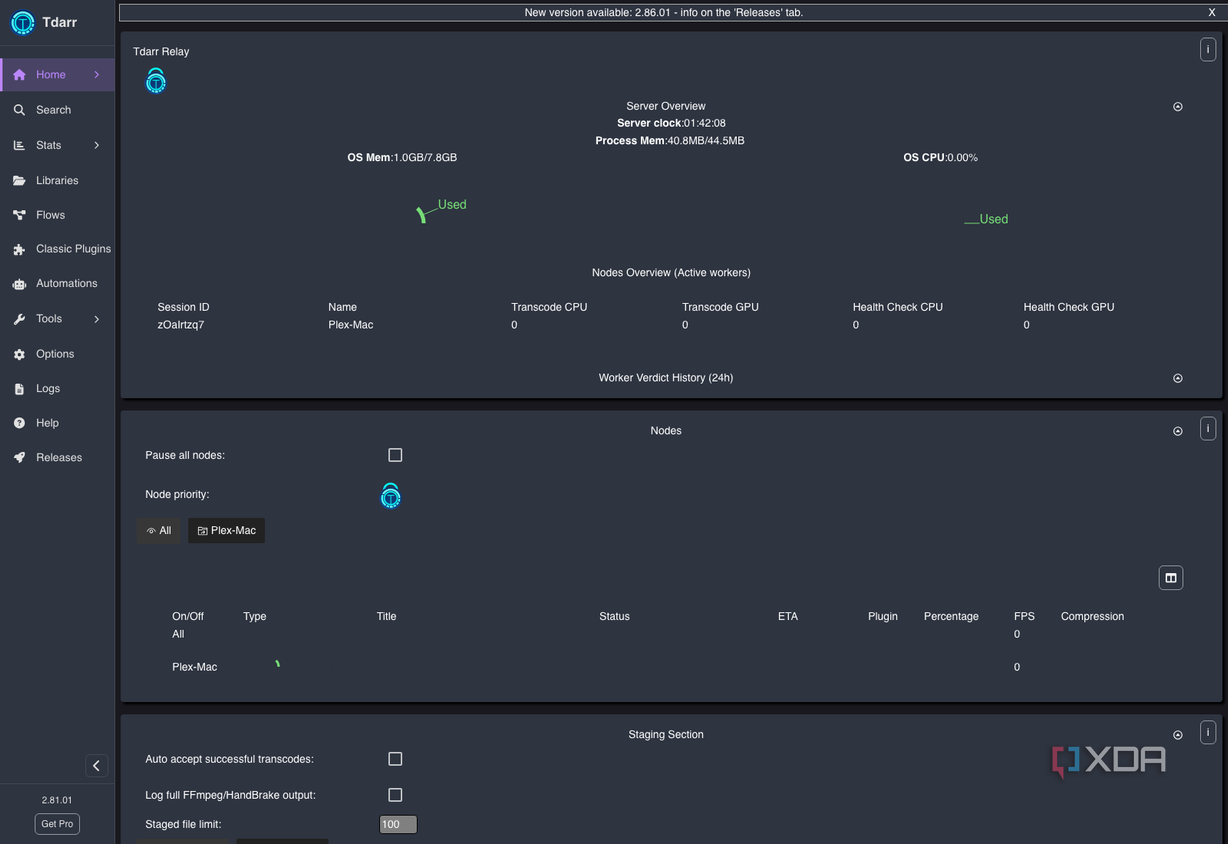Open Help question mark icon
This screenshot has height=844, width=1228.
[19, 423]
